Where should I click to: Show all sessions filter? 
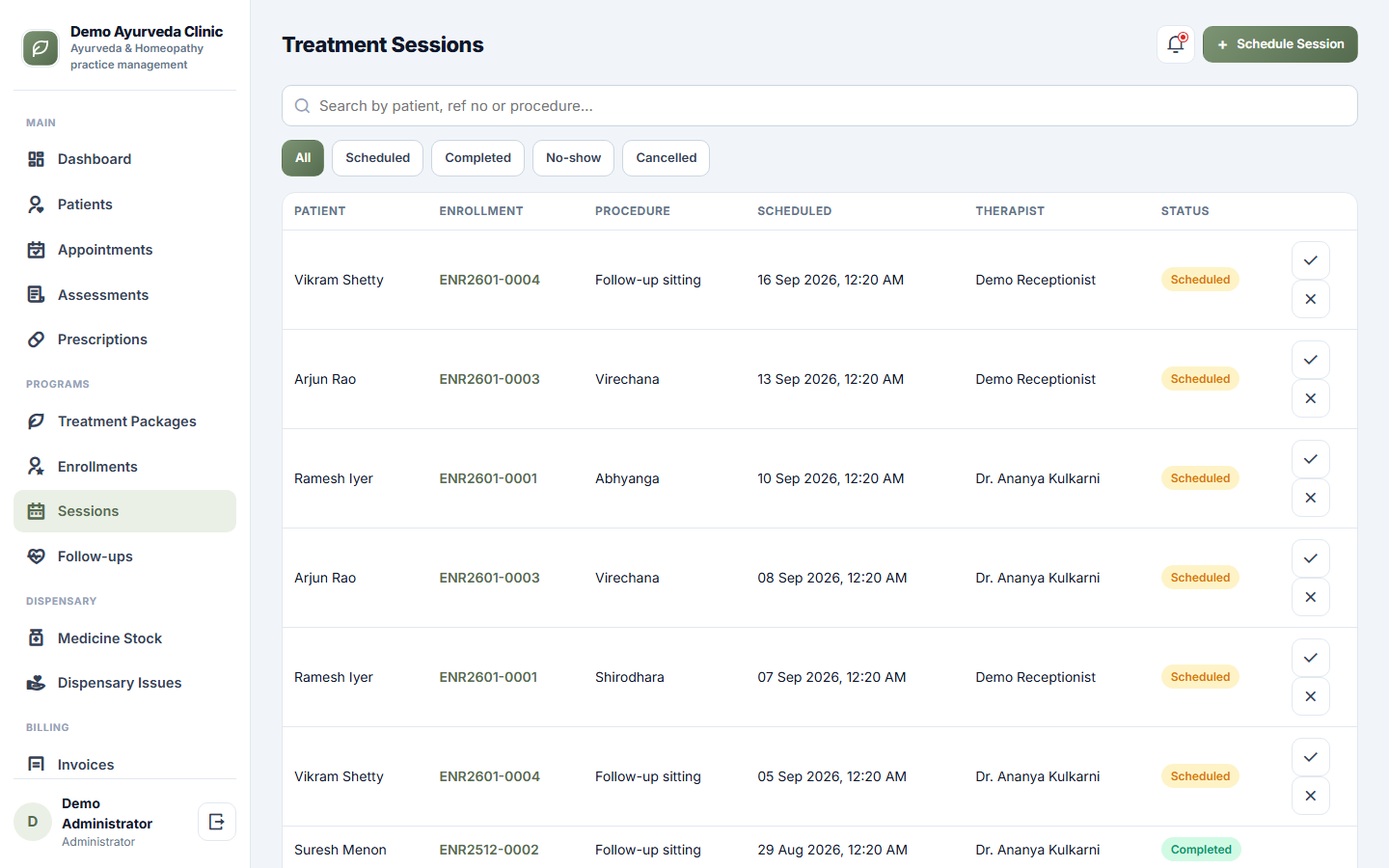point(303,158)
